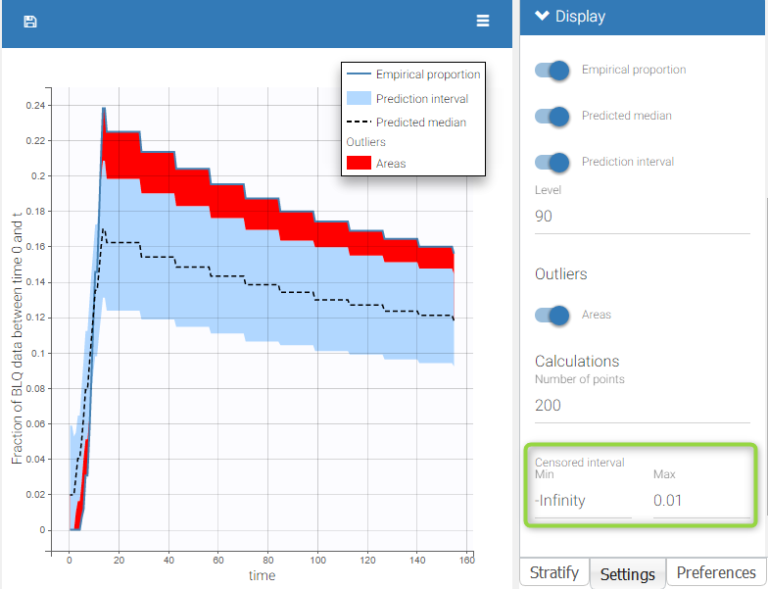
Task: Click Censored interval Min field
Action: [582, 500]
